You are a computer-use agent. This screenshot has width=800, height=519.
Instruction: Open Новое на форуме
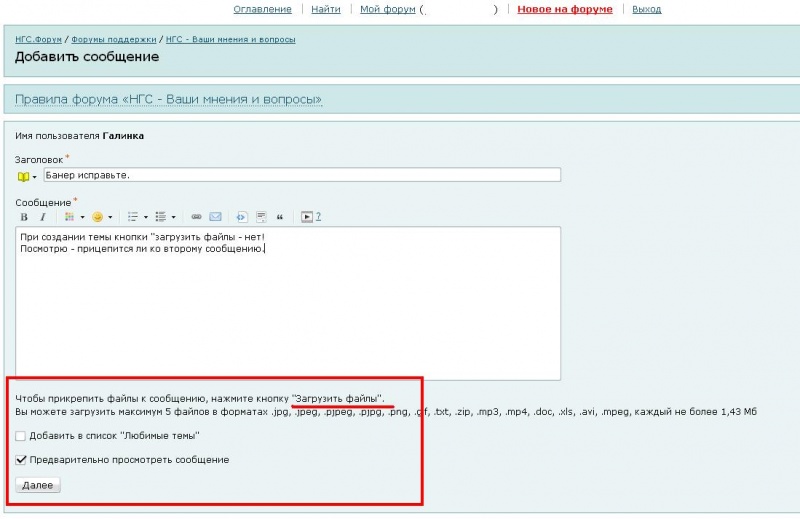(565, 9)
